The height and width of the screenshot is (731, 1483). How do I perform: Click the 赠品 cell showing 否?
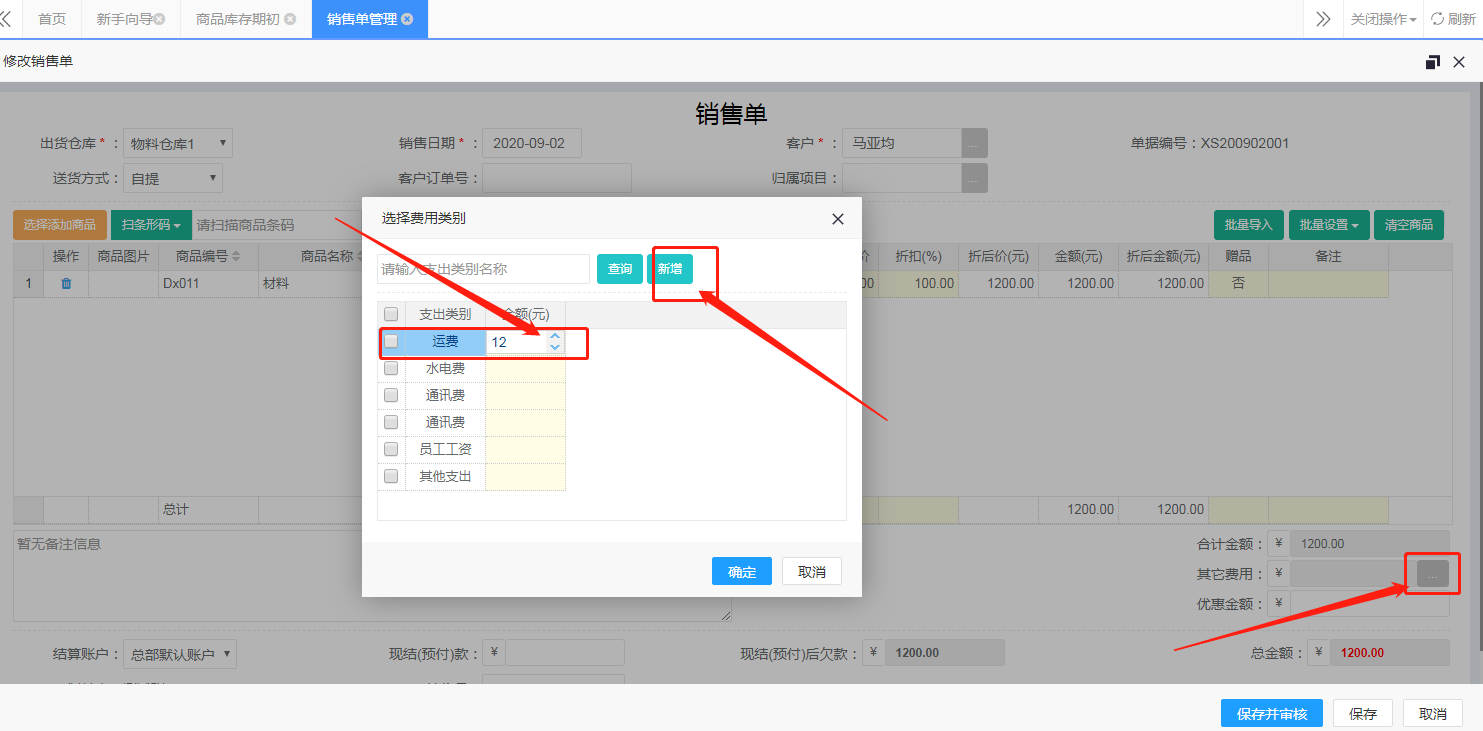1238,284
